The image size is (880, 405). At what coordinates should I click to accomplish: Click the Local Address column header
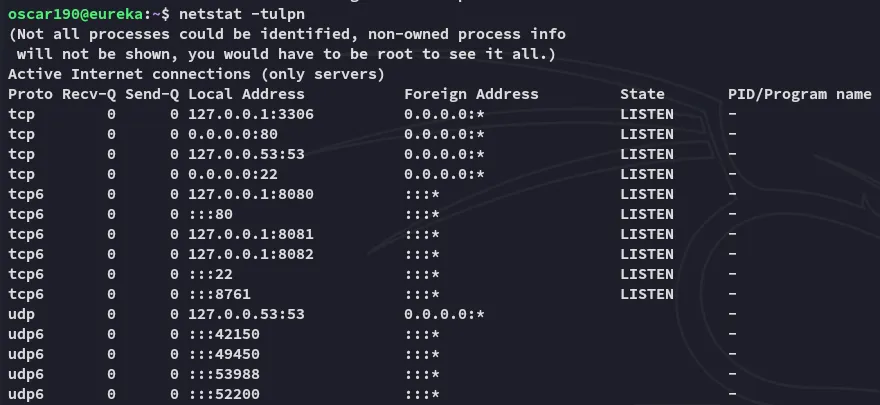click(x=246, y=94)
